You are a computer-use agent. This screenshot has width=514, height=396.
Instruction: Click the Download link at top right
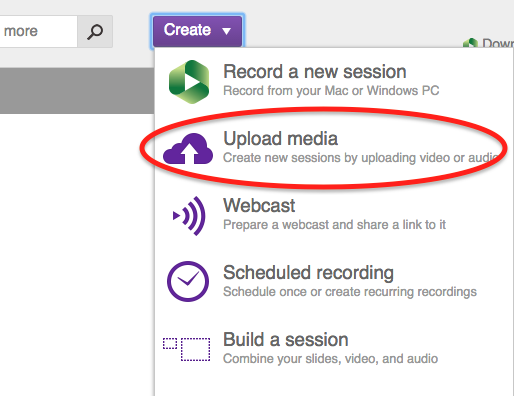[x=489, y=43]
